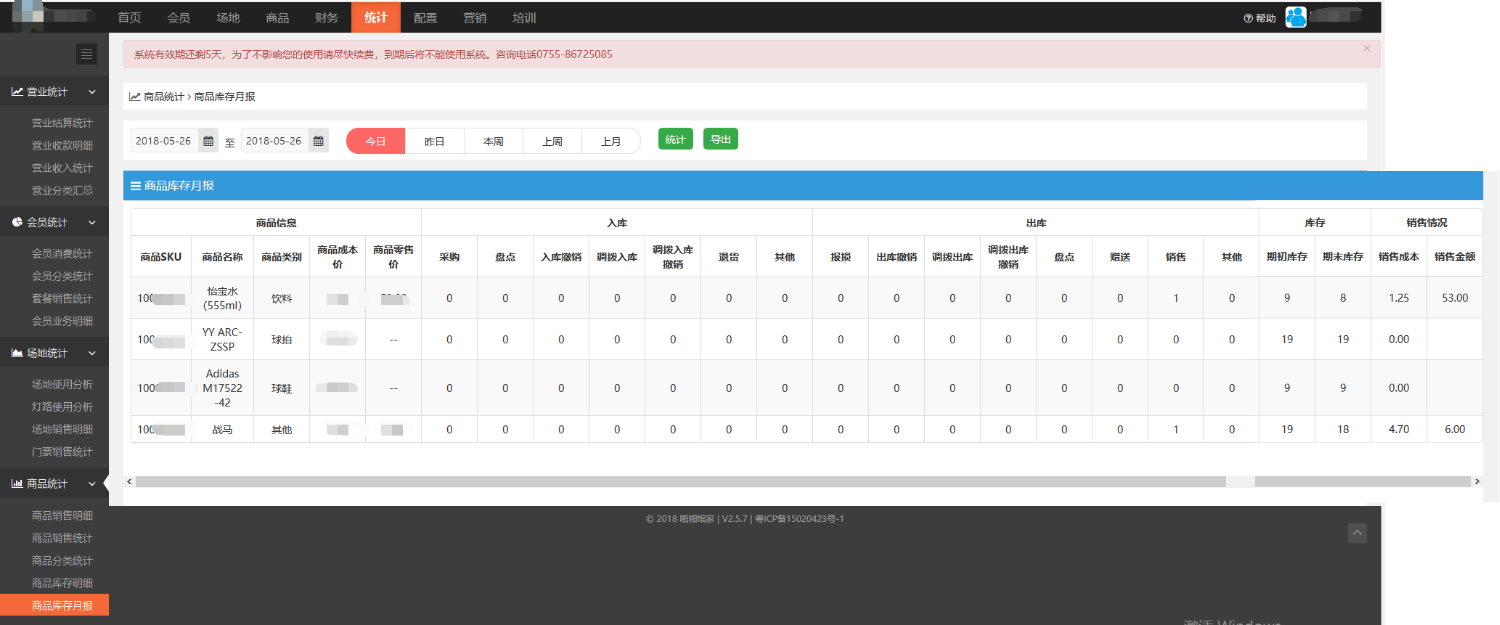Open 门票销售统计 in sidebar
The image size is (1500, 625).
(x=62, y=452)
